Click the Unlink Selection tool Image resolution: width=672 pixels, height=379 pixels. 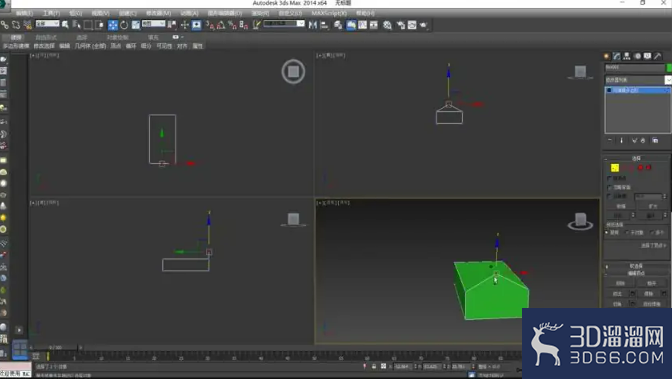pos(16,25)
